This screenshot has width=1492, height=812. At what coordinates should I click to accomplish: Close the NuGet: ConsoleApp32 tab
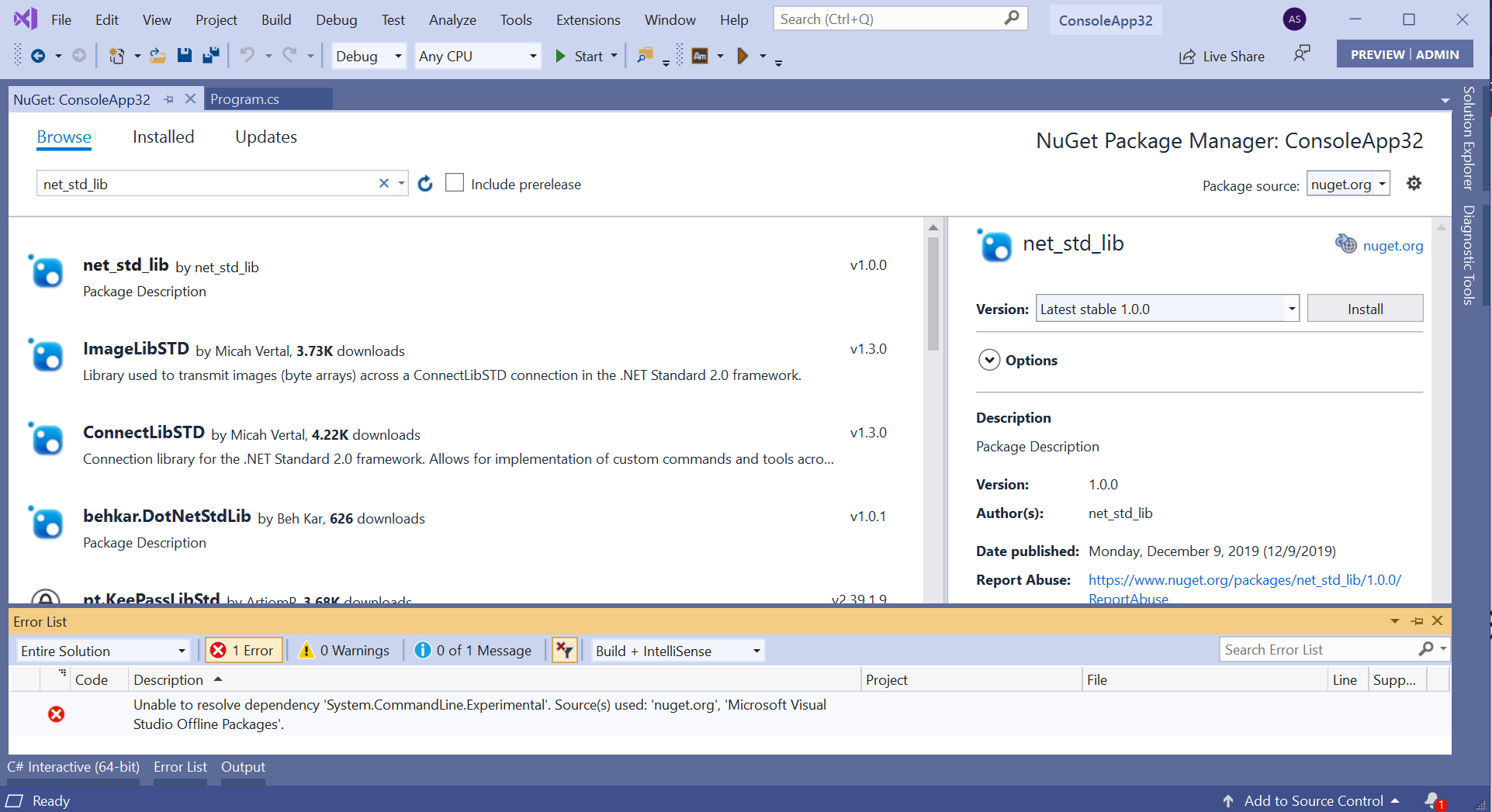point(190,99)
